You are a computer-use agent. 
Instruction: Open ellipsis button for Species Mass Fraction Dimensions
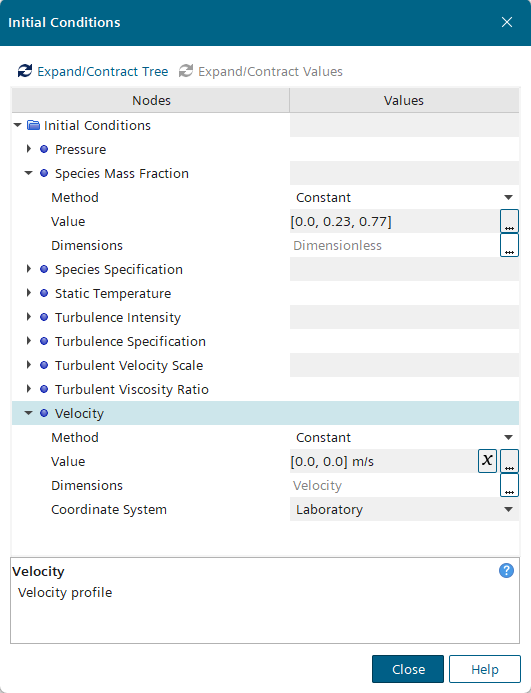[x=509, y=245]
